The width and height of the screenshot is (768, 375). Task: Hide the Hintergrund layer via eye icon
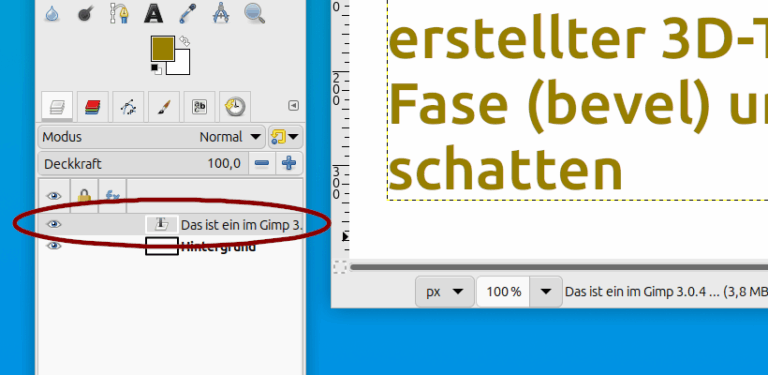(x=54, y=246)
